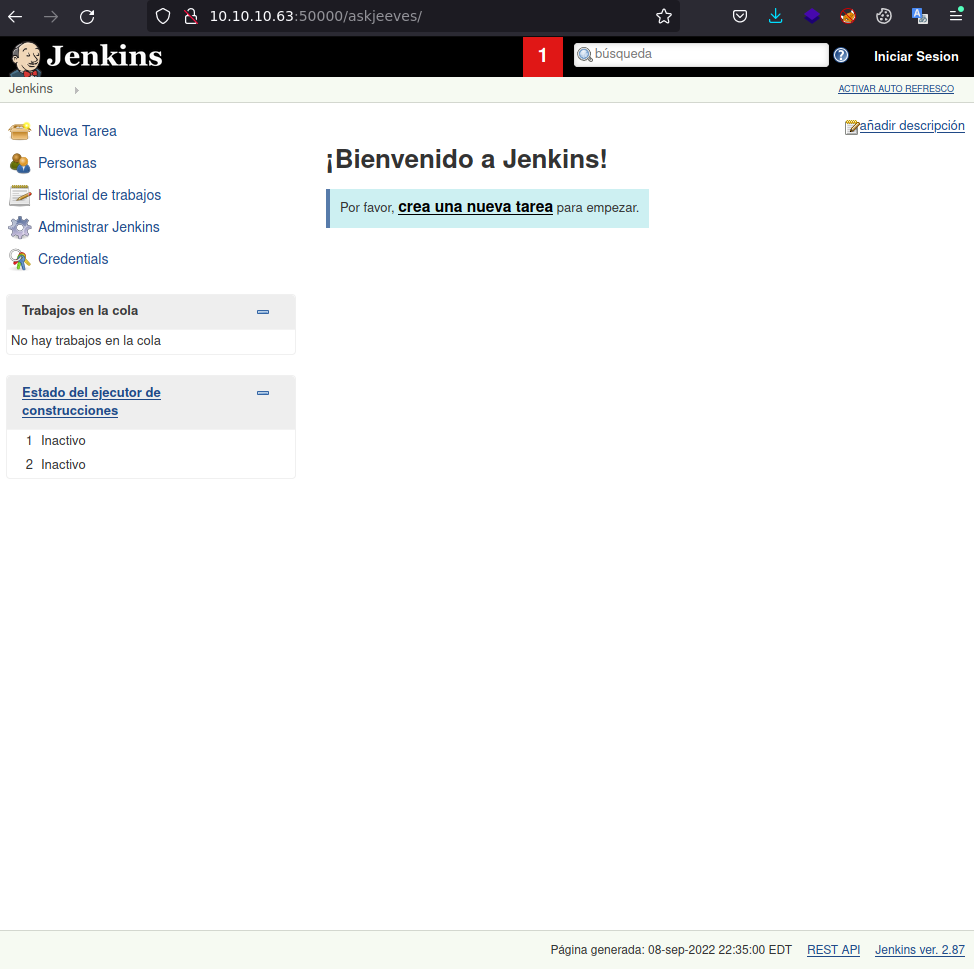Viewport: 974px width, 969px height.
Task: Open Administrar Jenkins from sidebar
Action: [99, 227]
